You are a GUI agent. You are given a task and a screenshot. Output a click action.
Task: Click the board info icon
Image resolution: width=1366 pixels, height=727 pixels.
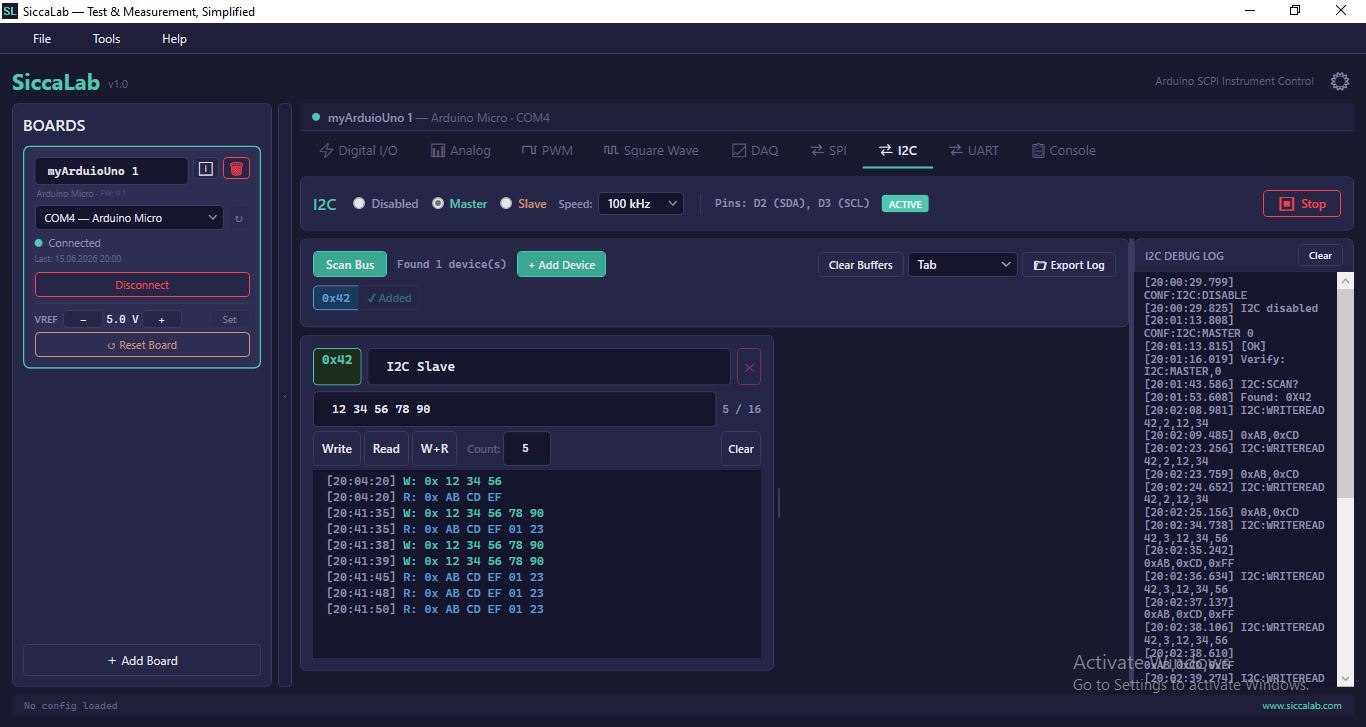pyautogui.click(x=205, y=169)
